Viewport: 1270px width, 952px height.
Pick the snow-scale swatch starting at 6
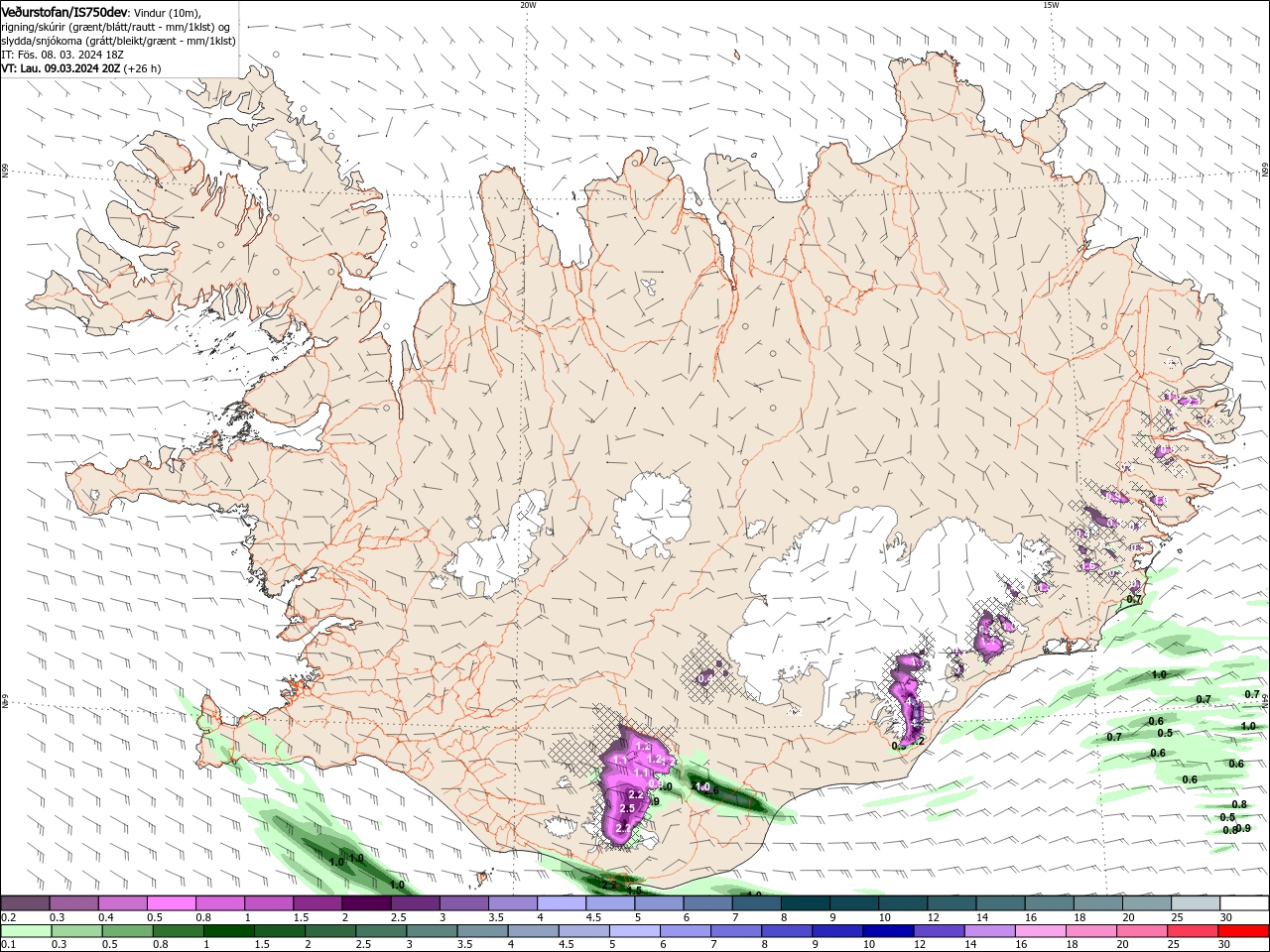click(707, 903)
